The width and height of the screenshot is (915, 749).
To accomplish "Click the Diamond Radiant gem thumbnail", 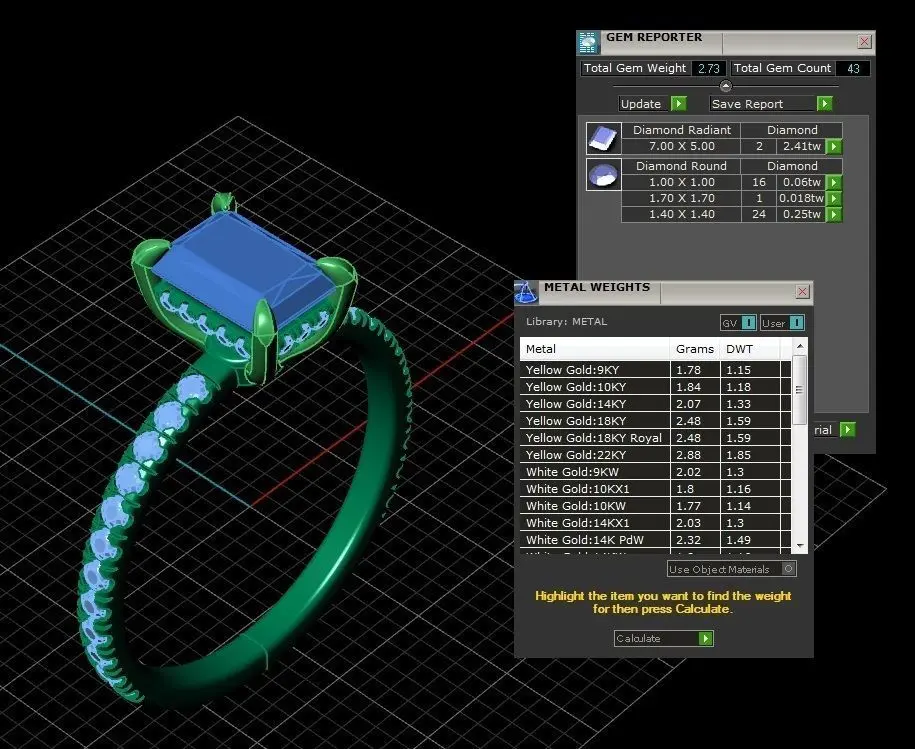I will click(x=603, y=139).
